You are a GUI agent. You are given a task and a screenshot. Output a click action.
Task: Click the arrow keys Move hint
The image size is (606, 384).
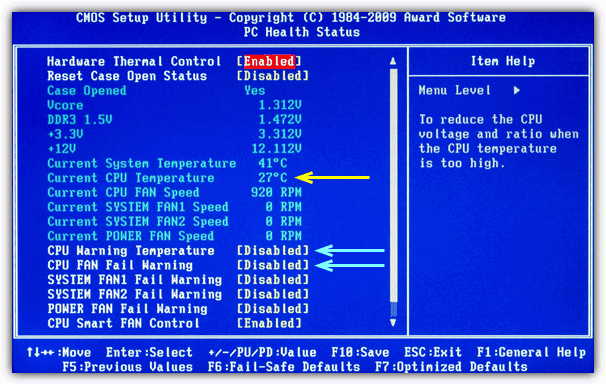pos(59,352)
